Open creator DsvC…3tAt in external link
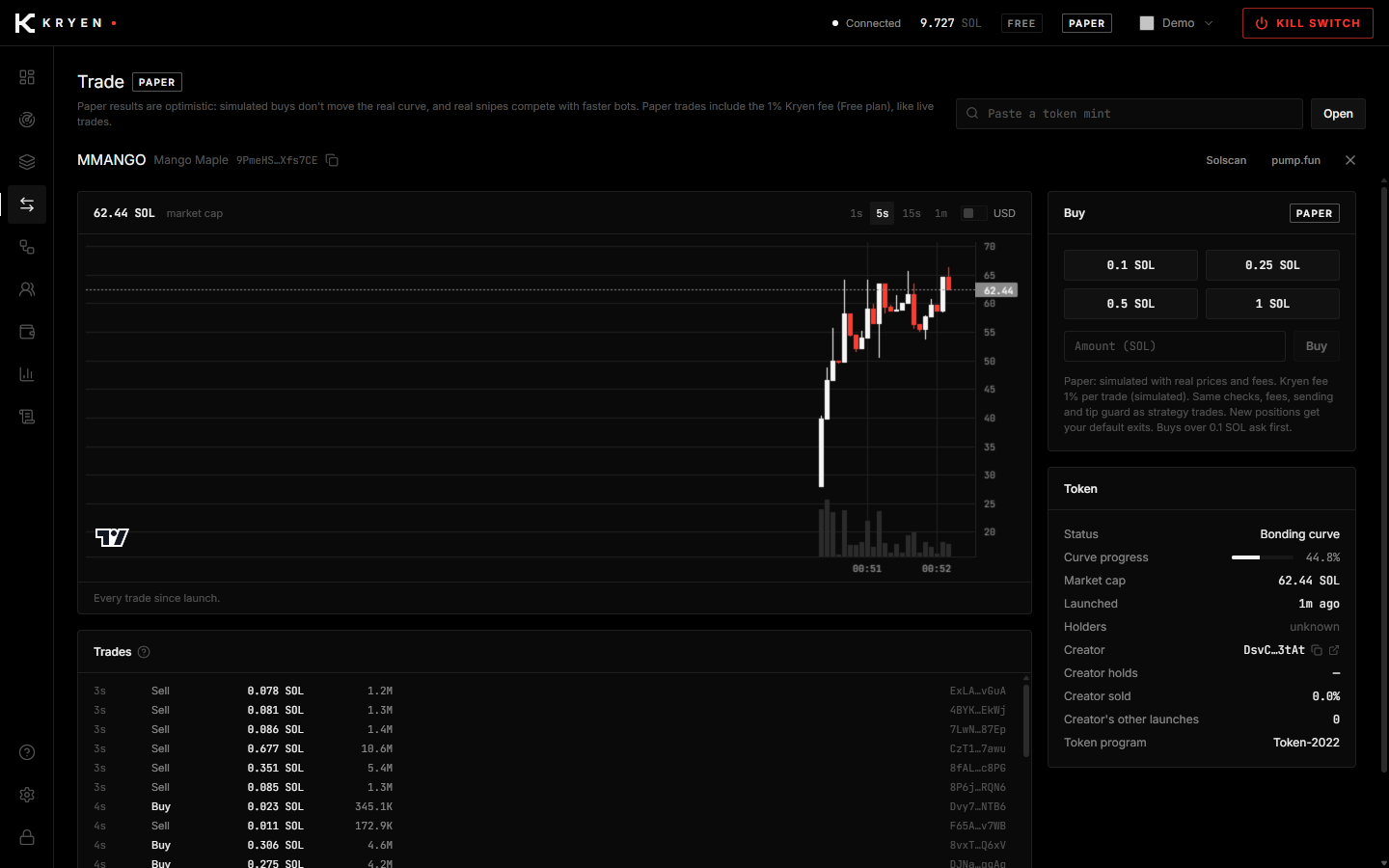Screen dimensions: 1389x868 coord(1334,650)
